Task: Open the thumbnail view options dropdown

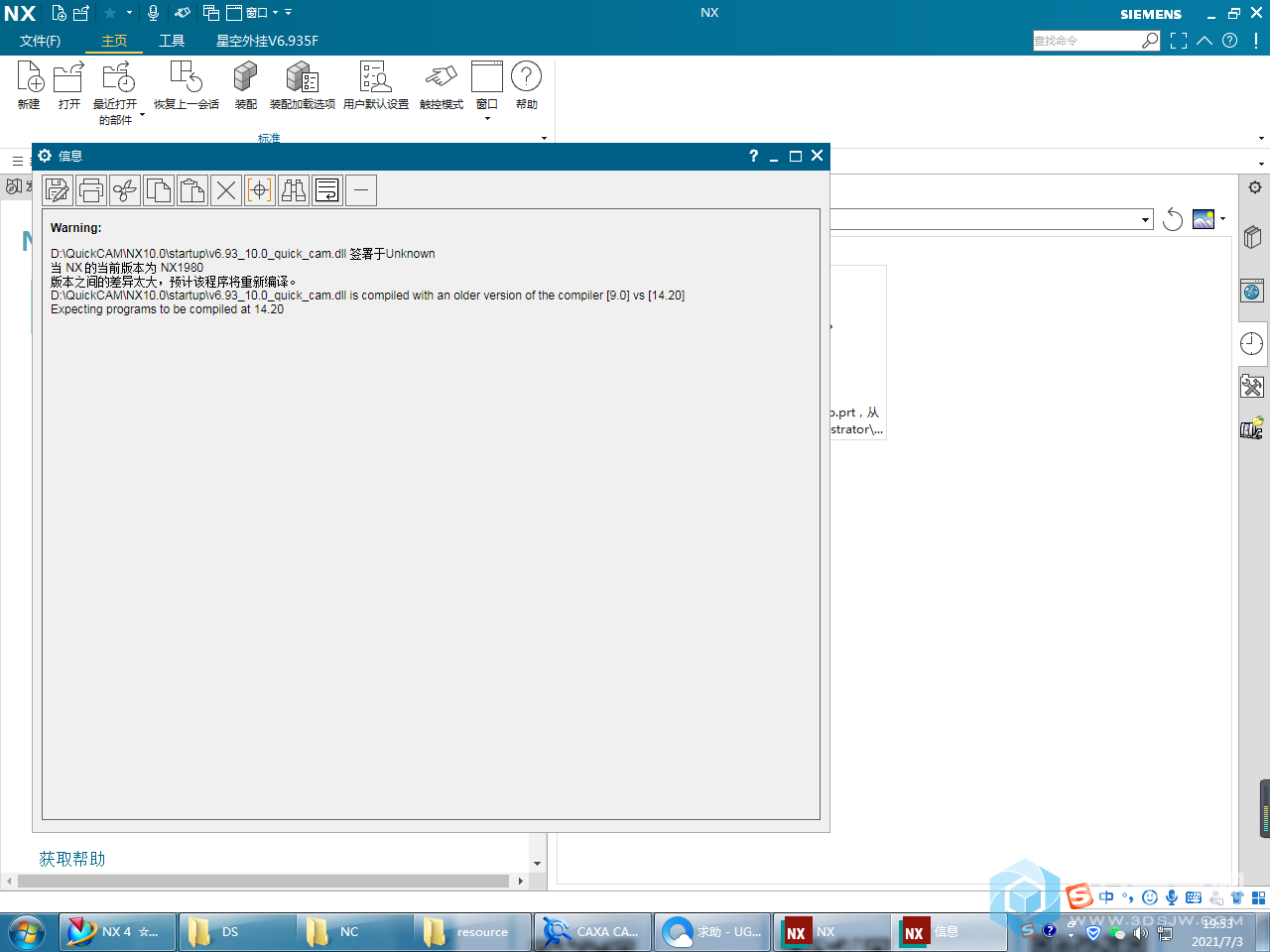Action: click(x=1222, y=219)
